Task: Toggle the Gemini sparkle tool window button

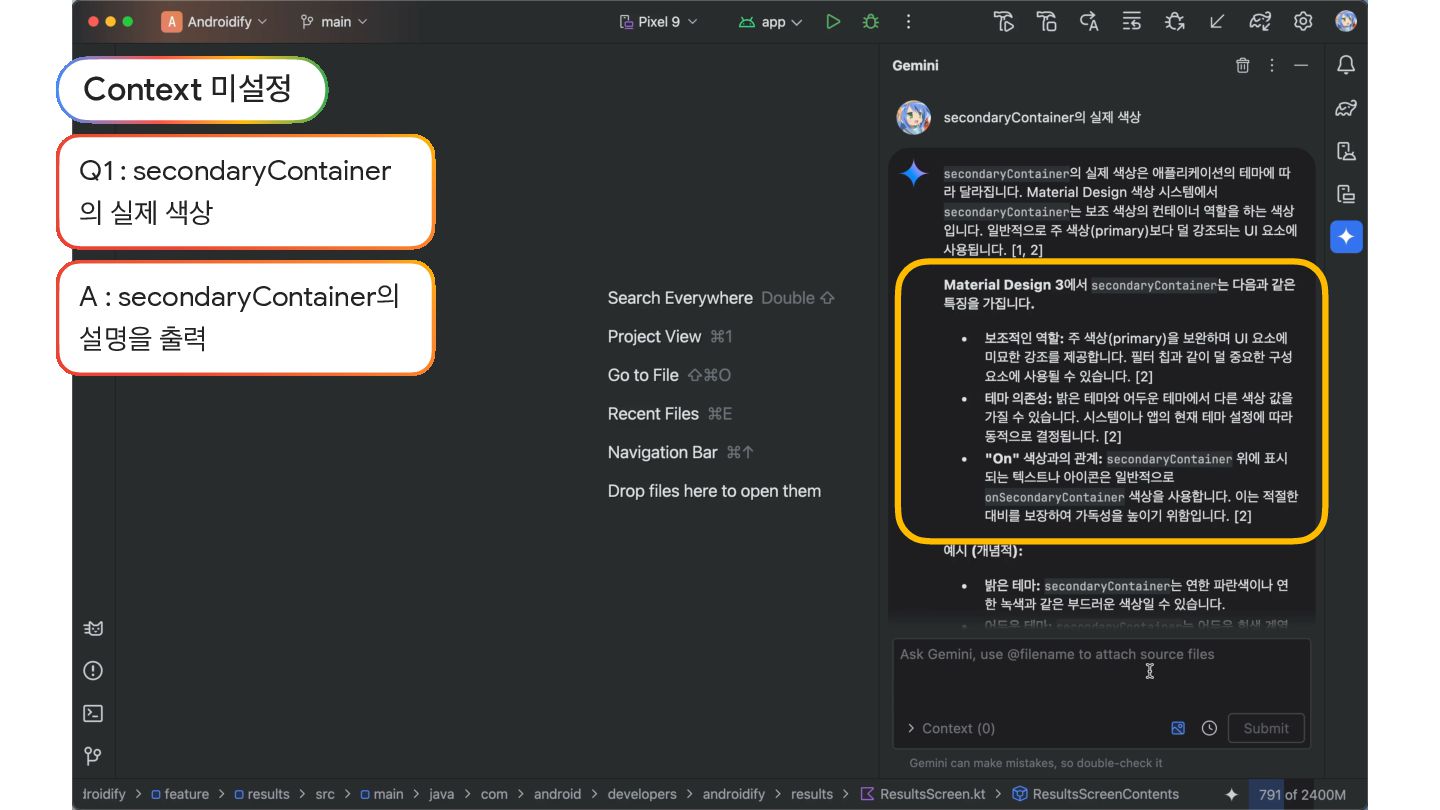Action: [x=1346, y=237]
